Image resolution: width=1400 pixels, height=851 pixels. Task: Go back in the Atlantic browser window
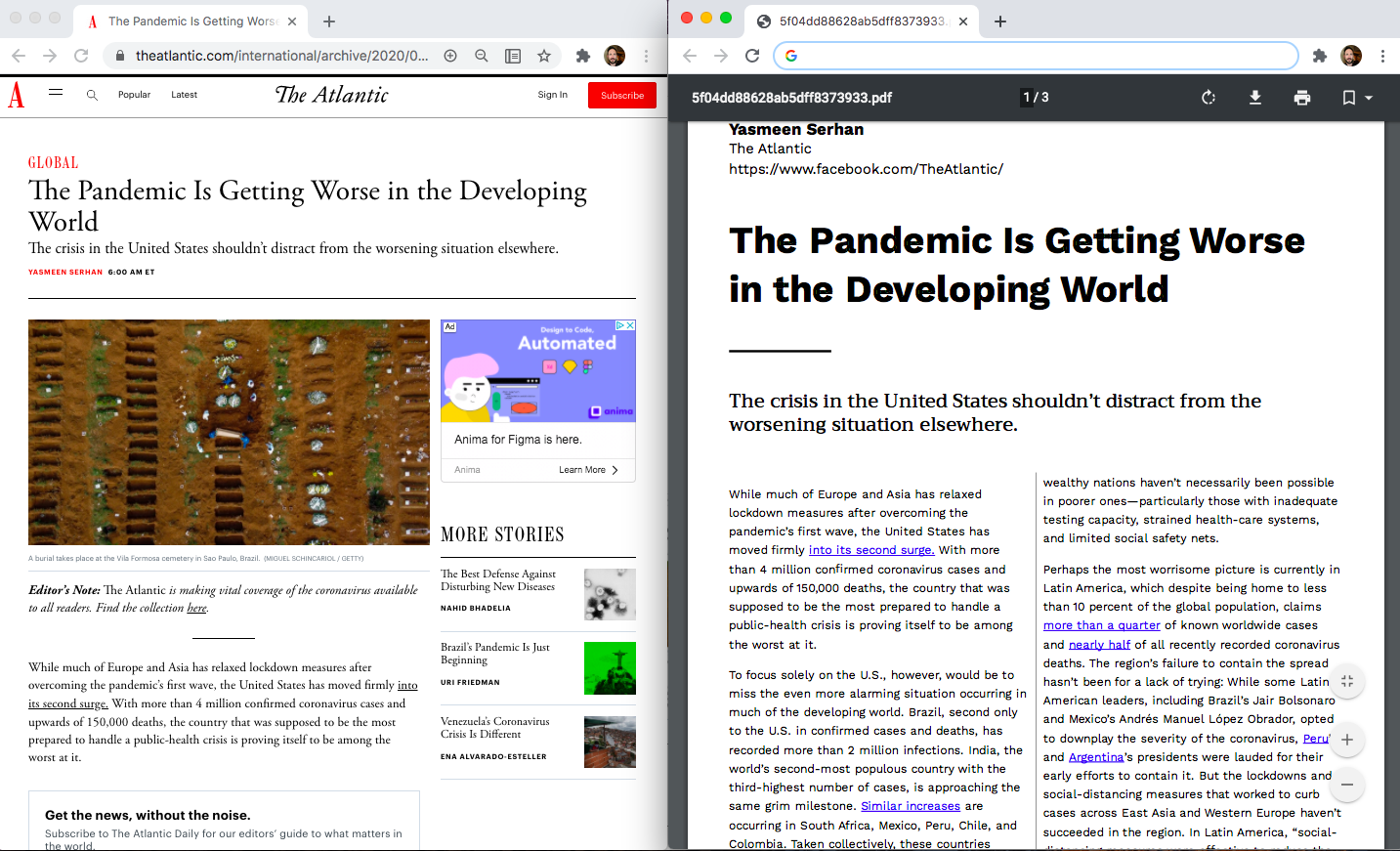[19, 56]
